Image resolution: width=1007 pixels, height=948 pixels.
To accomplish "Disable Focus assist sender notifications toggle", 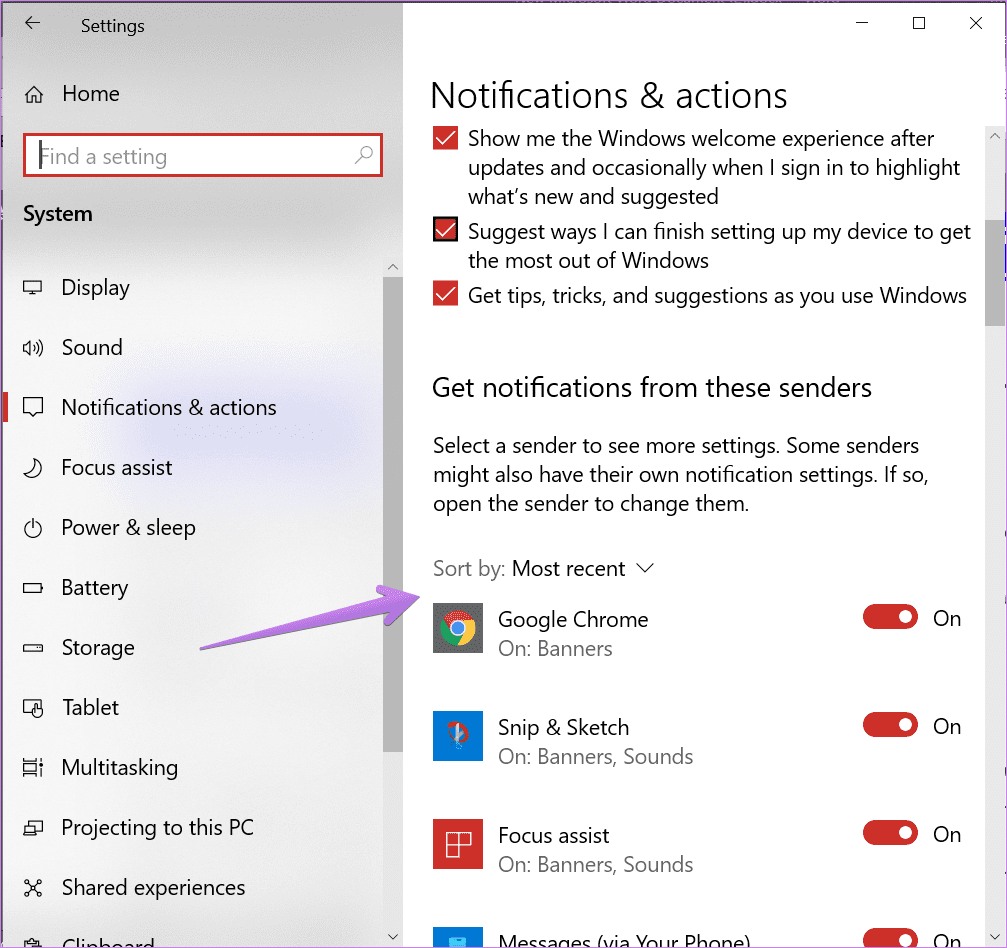I will (890, 833).
